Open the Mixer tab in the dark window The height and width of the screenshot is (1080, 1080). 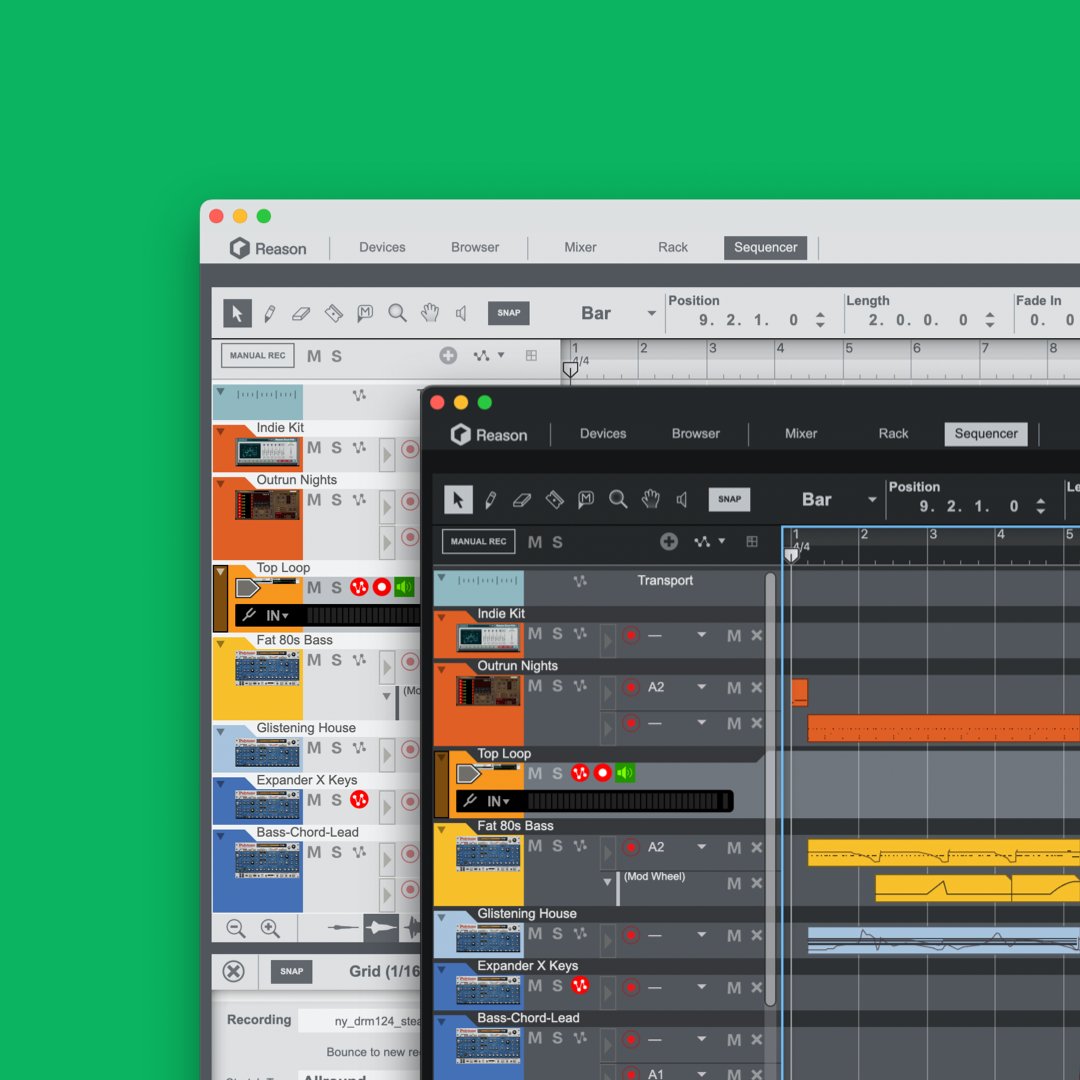801,434
